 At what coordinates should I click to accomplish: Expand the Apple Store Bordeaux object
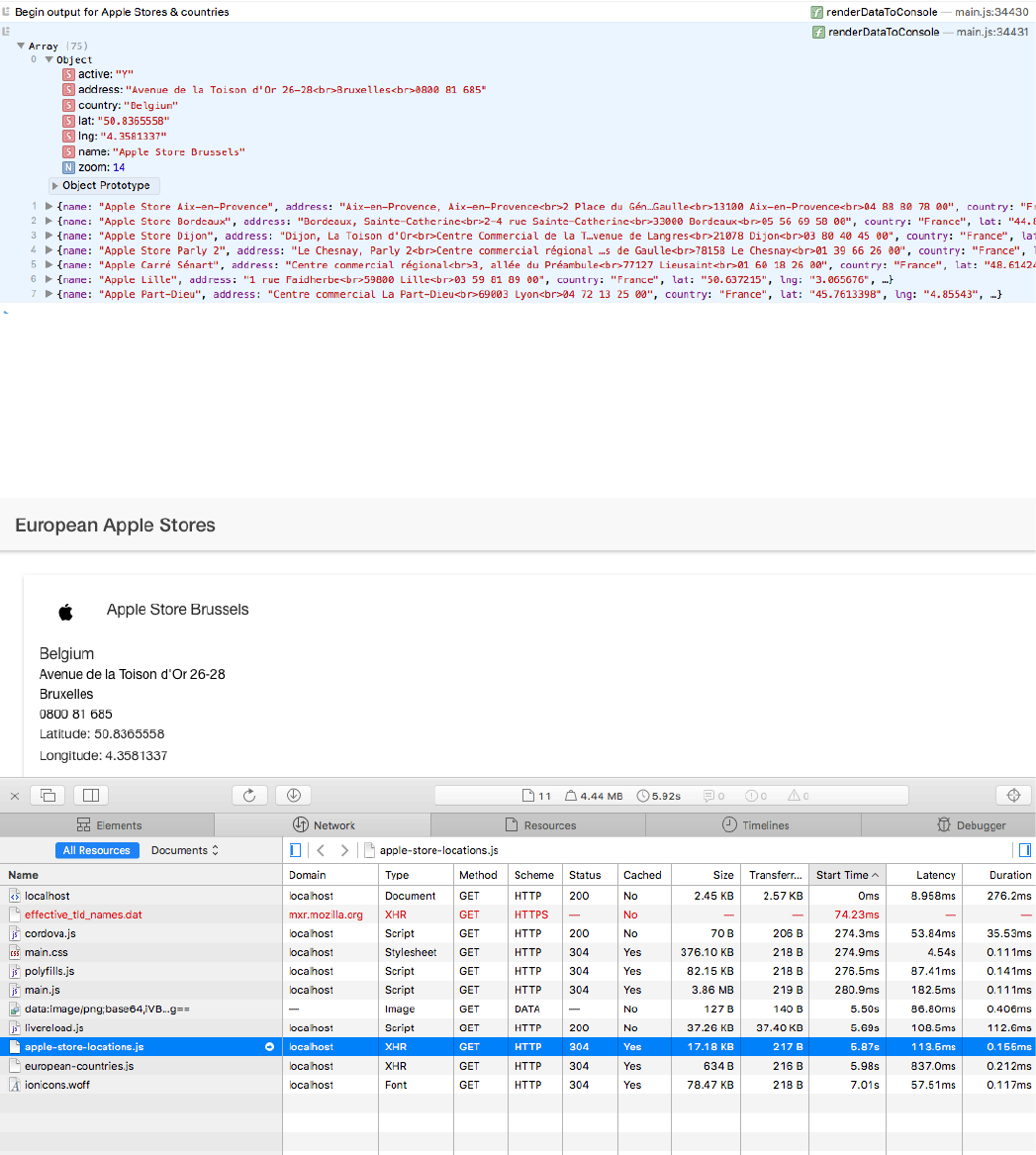pos(48,221)
